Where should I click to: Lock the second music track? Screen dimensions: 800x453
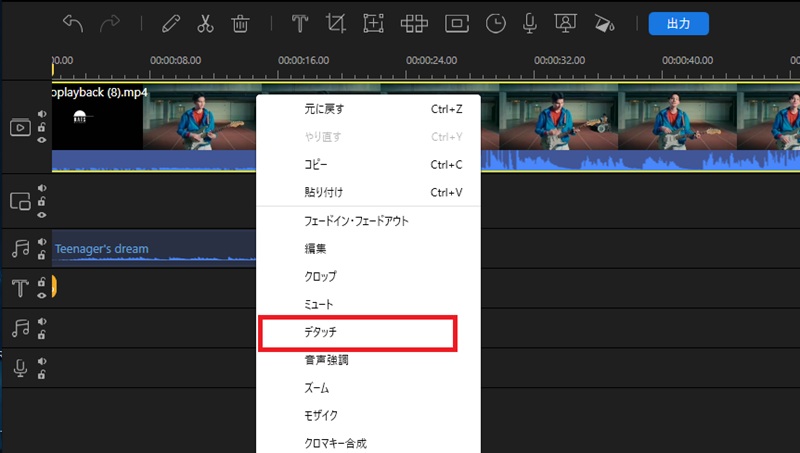(42, 335)
